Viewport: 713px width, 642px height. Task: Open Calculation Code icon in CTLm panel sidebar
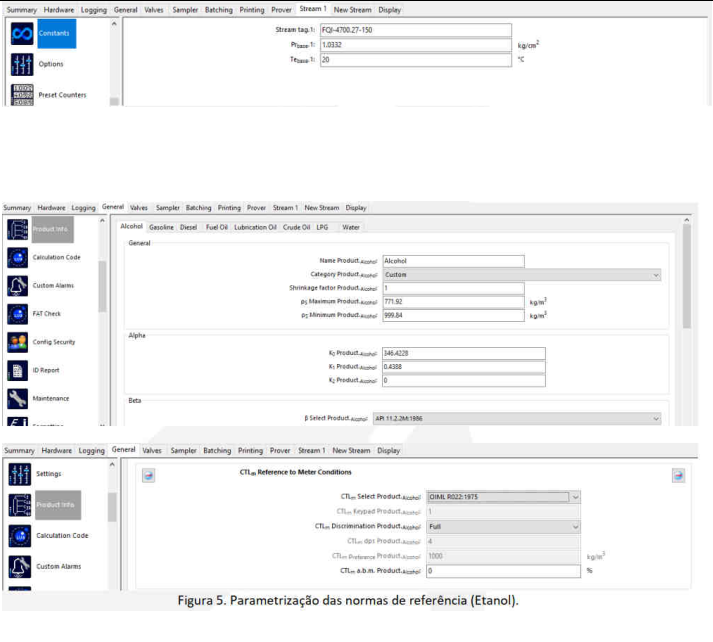(x=20, y=536)
